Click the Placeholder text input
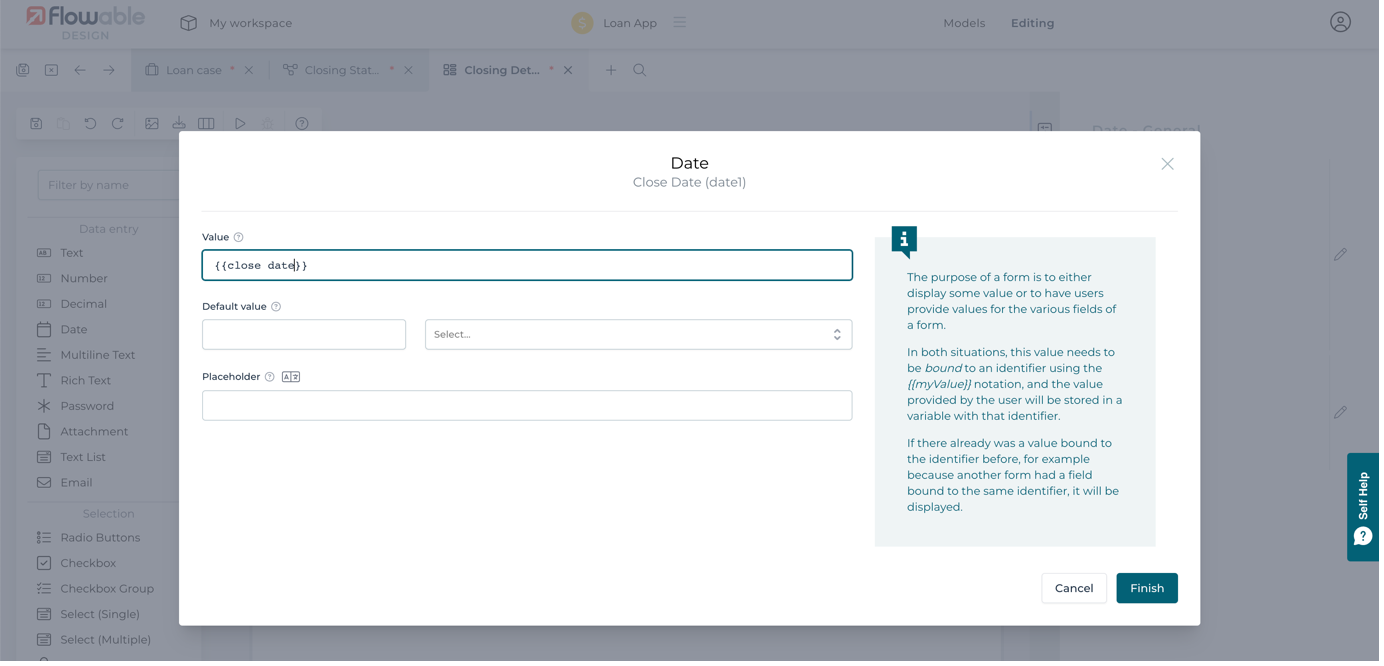The height and width of the screenshot is (666, 1384). (526, 405)
